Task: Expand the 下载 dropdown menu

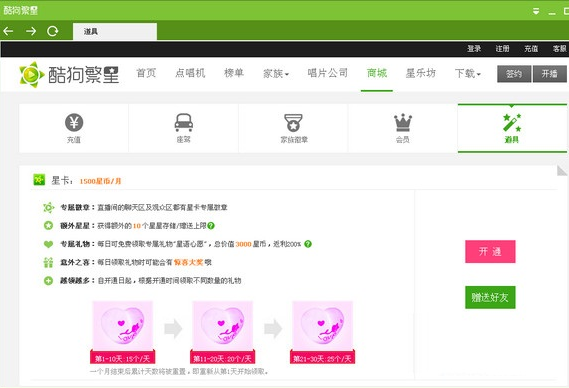Action: (467, 74)
